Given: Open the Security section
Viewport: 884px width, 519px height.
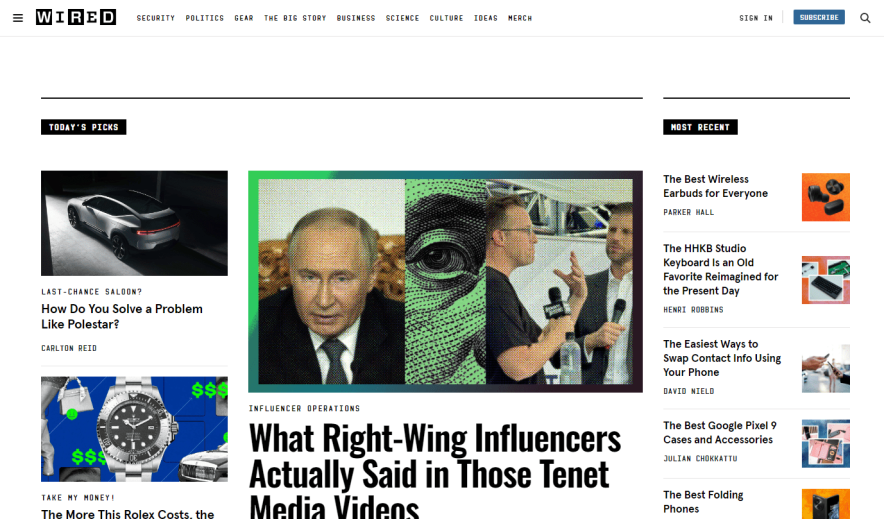Looking at the screenshot, I should (x=156, y=18).
